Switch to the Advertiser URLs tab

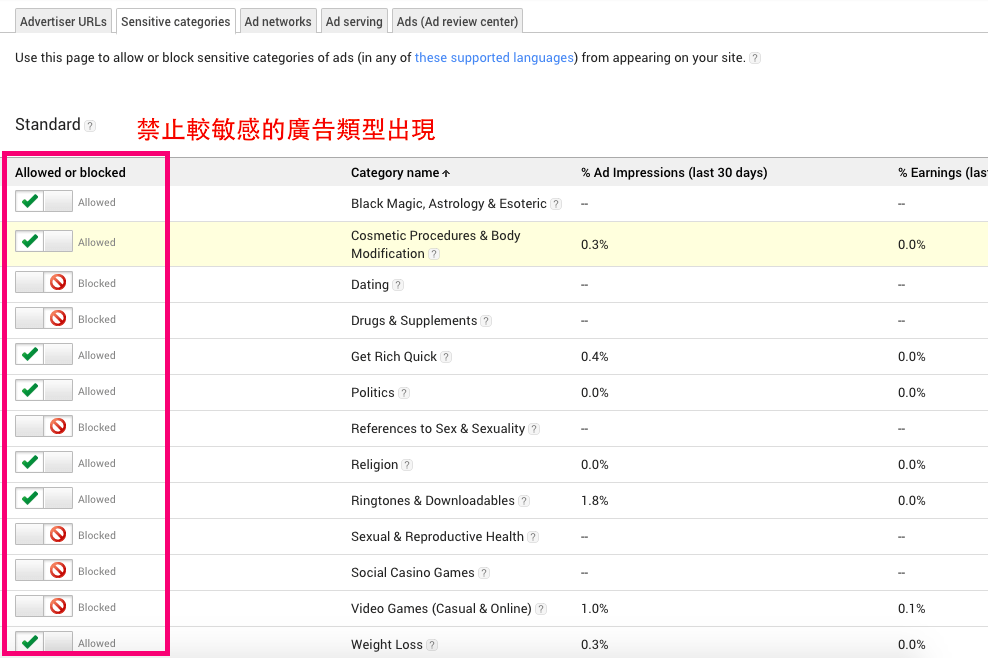[63, 21]
